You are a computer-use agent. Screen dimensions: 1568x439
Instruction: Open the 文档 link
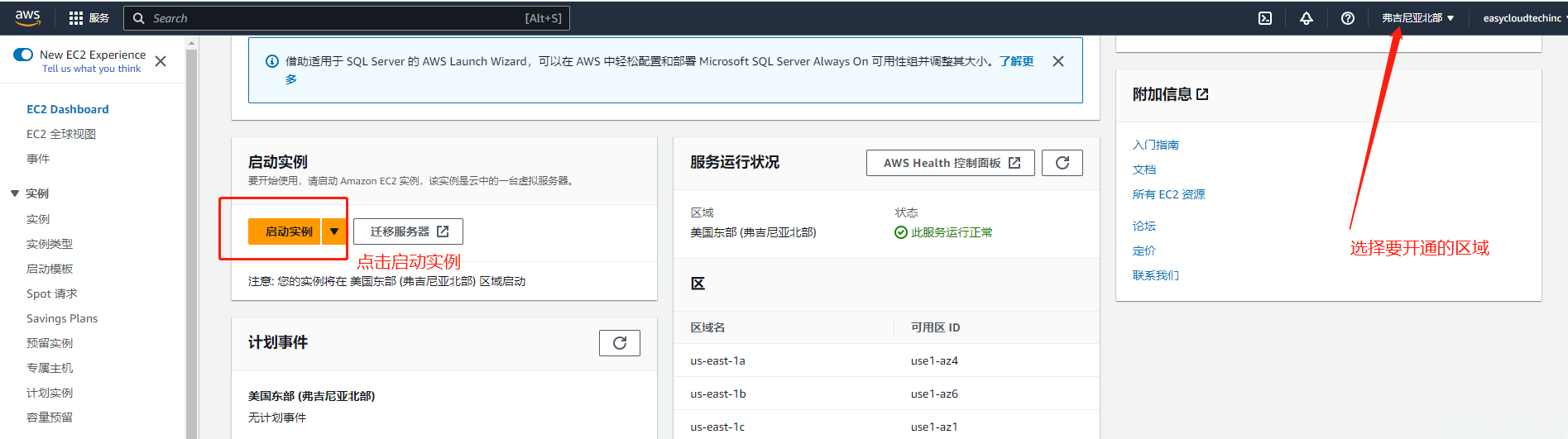1144,169
